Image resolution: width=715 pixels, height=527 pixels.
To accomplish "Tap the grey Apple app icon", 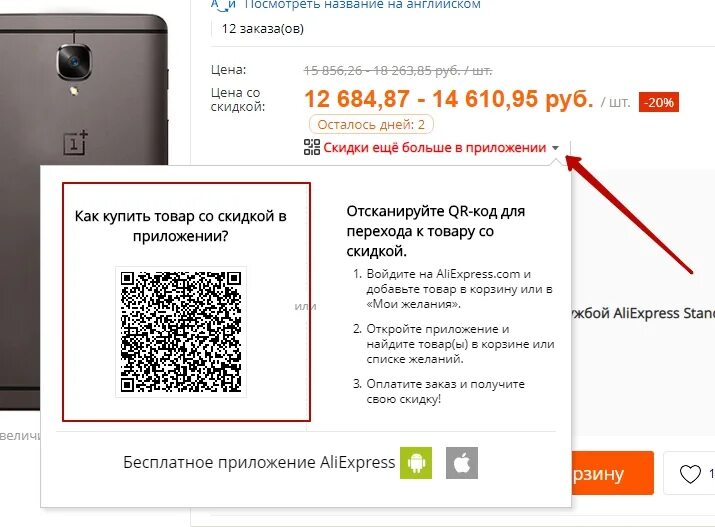I will point(462,463).
